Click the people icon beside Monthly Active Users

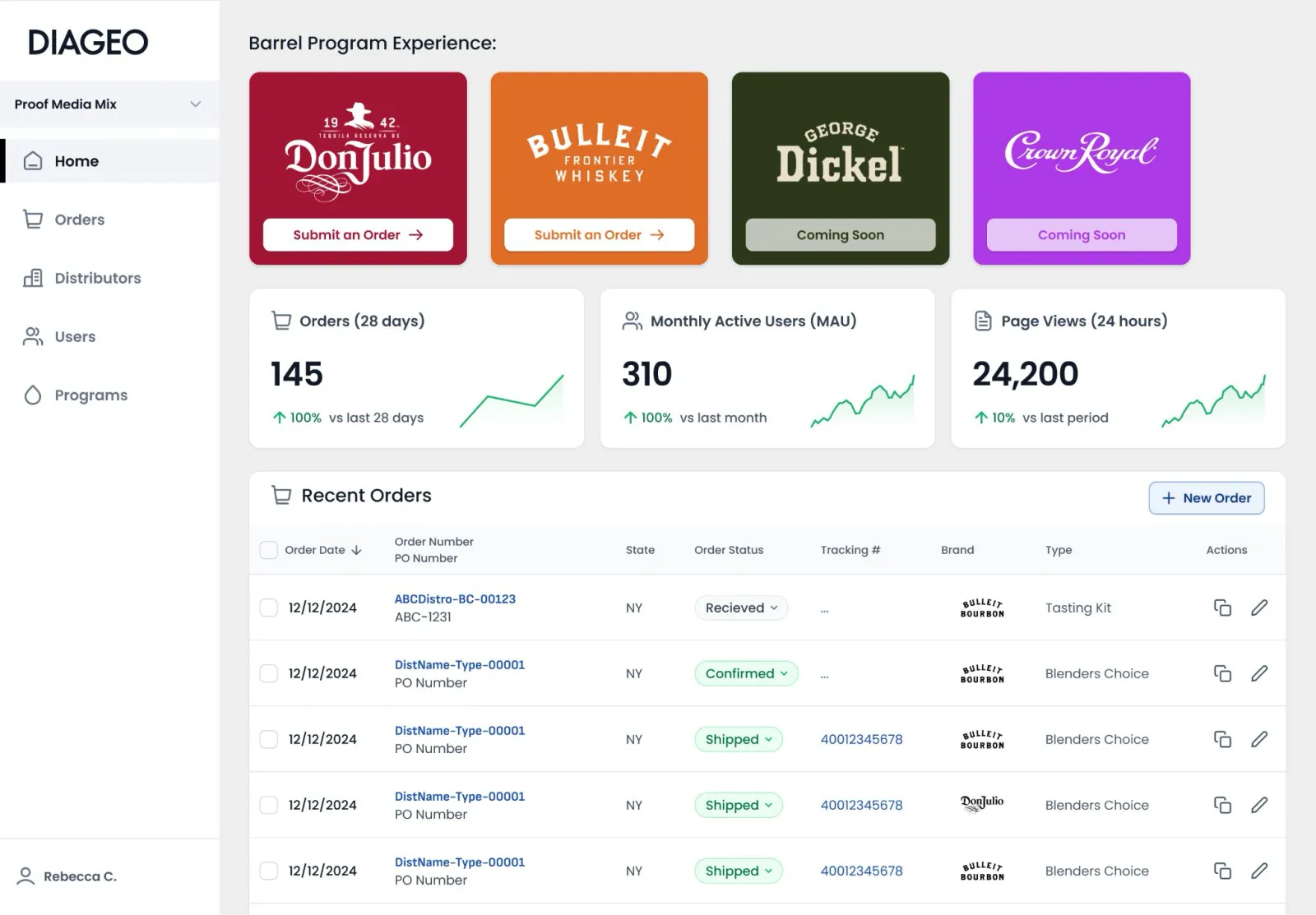pos(633,321)
